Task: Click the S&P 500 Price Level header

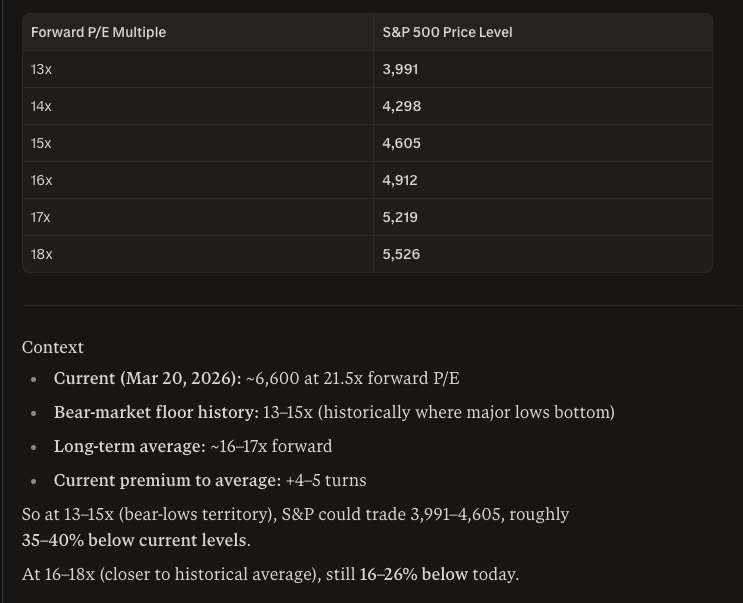Action: click(447, 32)
